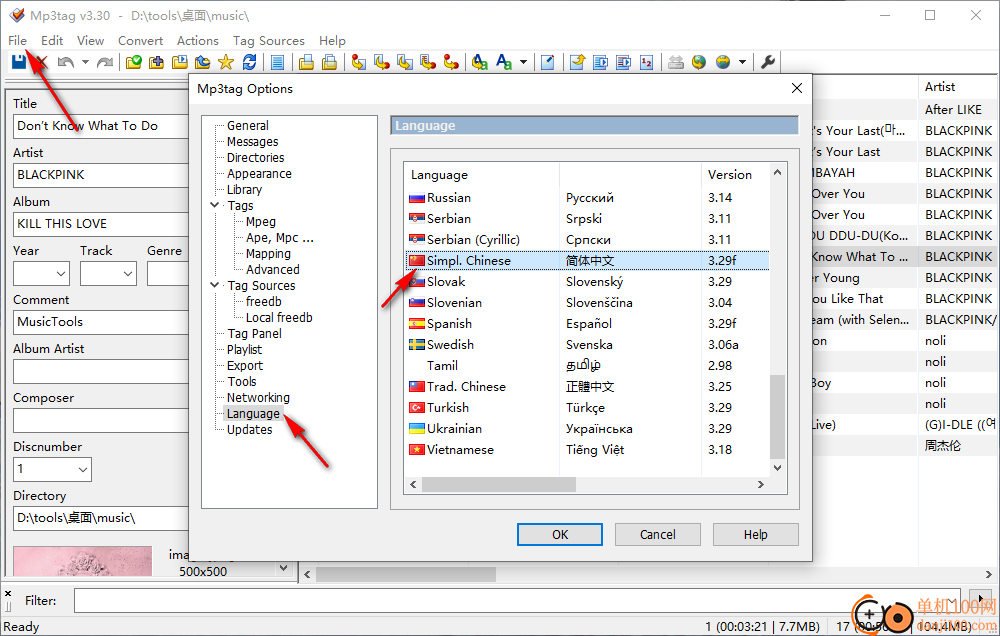Viewport: 1000px width, 636px height.
Task: Open favorite directories with the star icon
Action: click(226, 62)
